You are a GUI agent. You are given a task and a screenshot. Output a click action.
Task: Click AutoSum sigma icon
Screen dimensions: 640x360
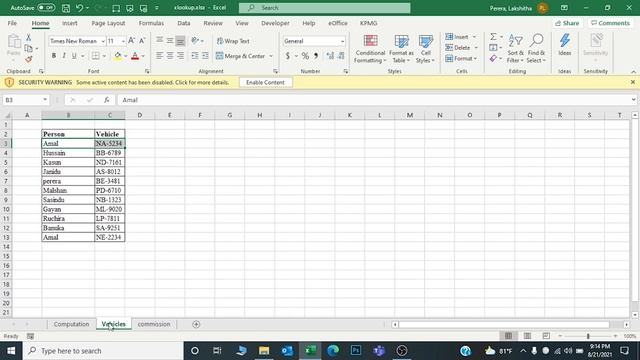click(x=493, y=37)
